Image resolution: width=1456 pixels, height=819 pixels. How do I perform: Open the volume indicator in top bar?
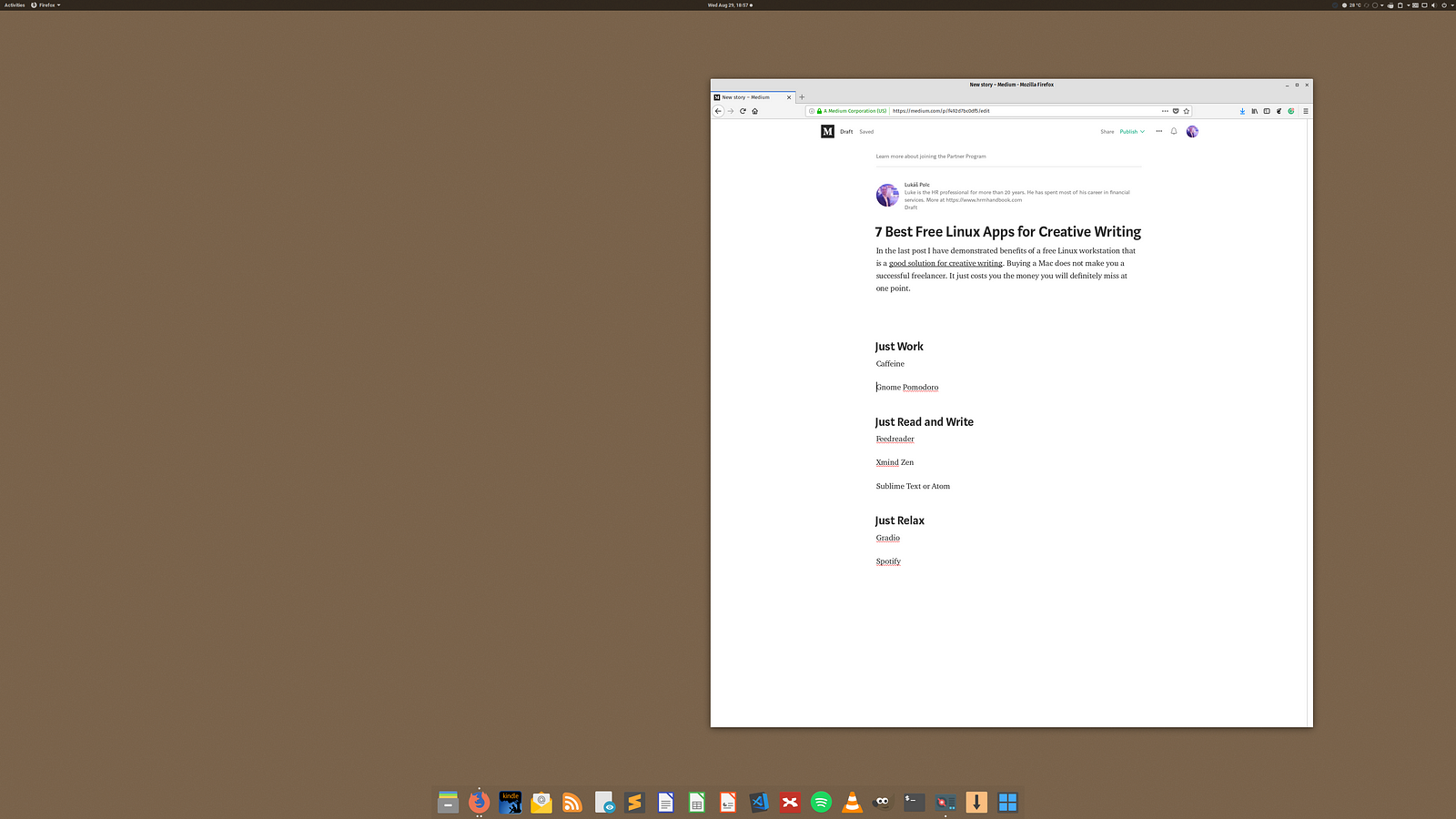(1433, 5)
